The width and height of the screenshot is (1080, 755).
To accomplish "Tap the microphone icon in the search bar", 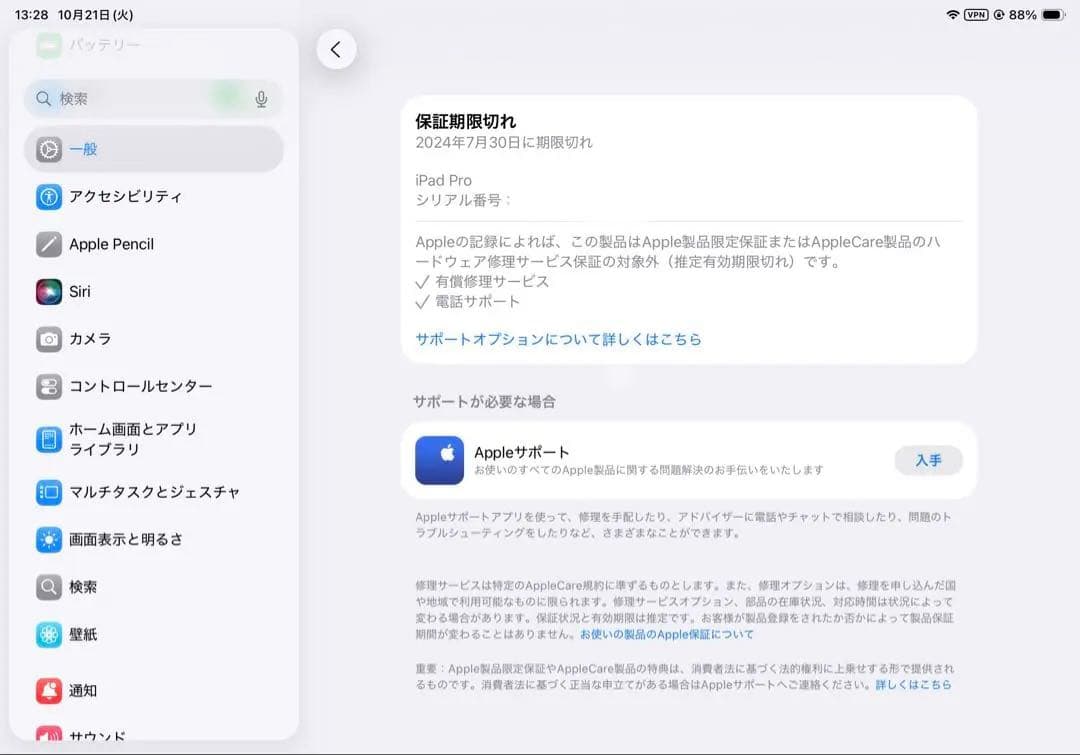I will click(261, 98).
